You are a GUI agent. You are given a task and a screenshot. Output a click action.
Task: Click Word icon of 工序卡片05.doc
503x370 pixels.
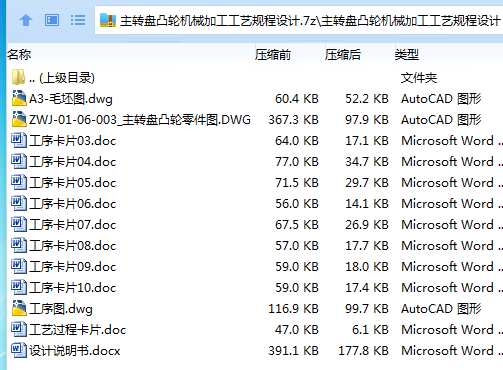click(x=19, y=182)
